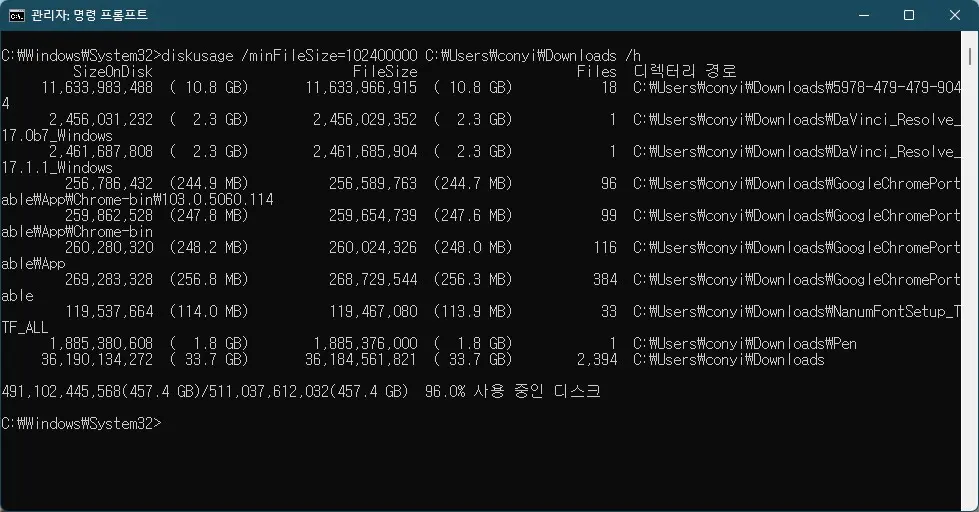Click the file count '116'

pyautogui.click(x=605, y=248)
